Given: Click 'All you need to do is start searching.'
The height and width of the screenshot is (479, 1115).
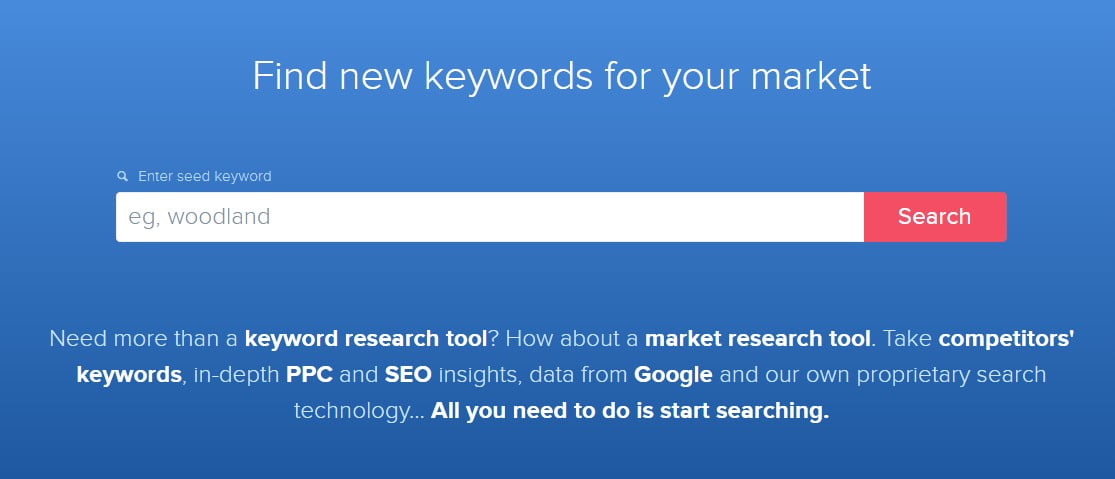Looking at the screenshot, I should (630, 412).
